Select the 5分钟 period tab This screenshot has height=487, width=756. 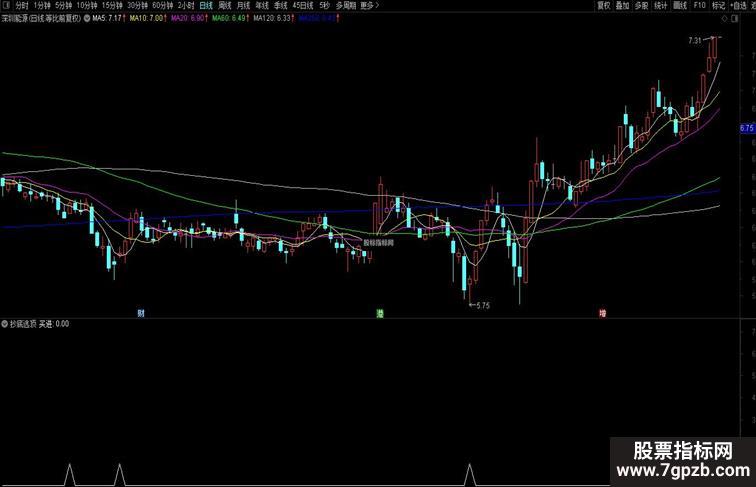point(63,5)
